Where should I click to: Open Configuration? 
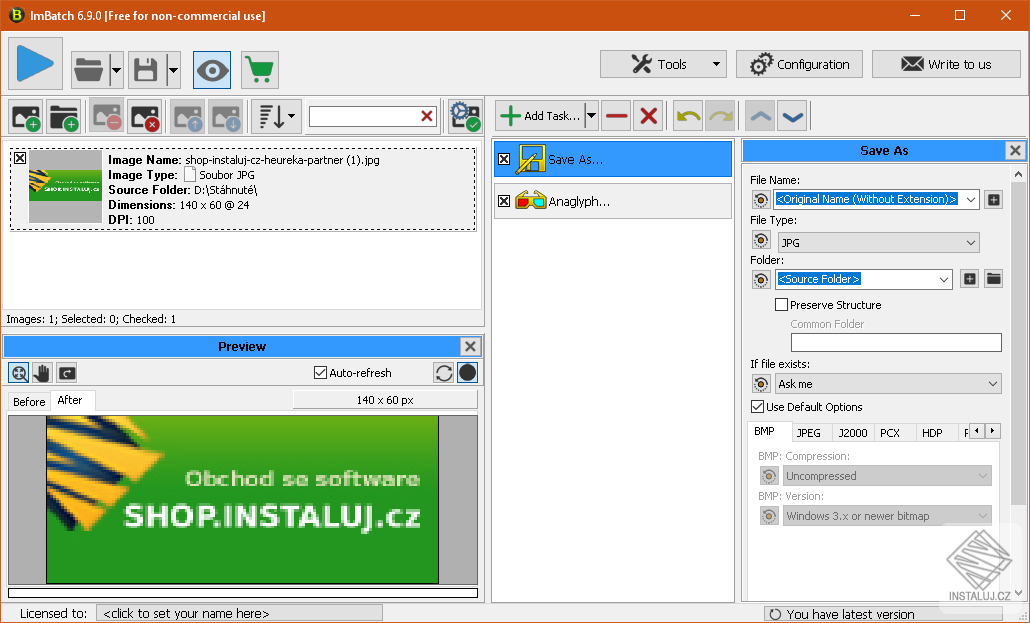(799, 64)
